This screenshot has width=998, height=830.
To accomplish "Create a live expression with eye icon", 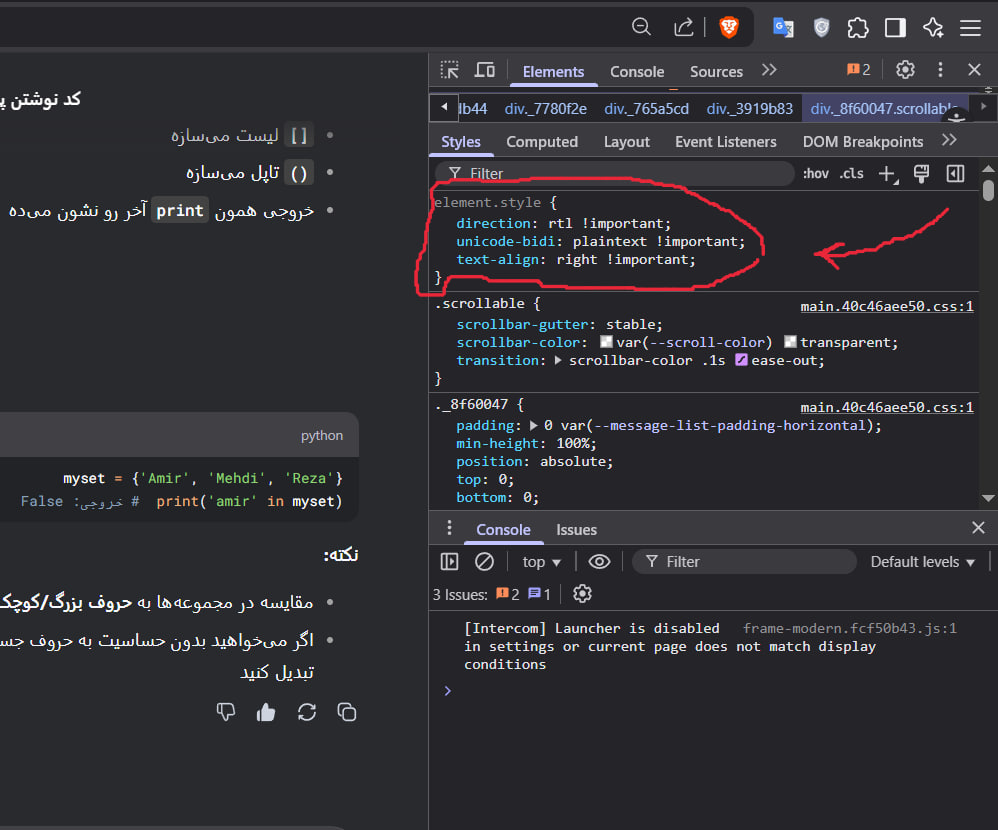I will coord(599,562).
